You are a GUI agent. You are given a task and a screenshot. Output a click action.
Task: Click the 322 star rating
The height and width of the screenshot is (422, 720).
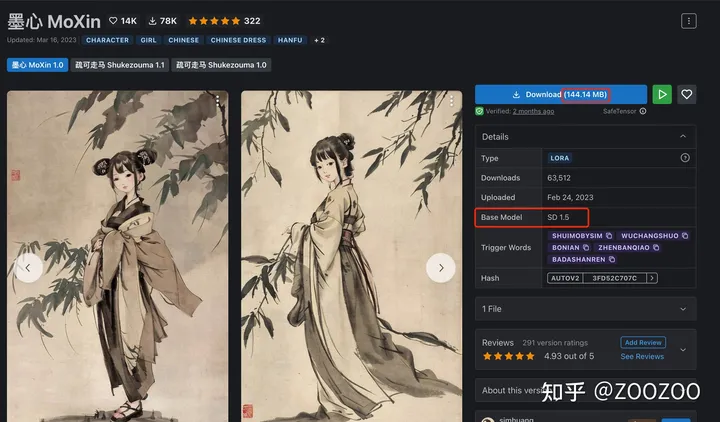pyautogui.click(x=225, y=21)
